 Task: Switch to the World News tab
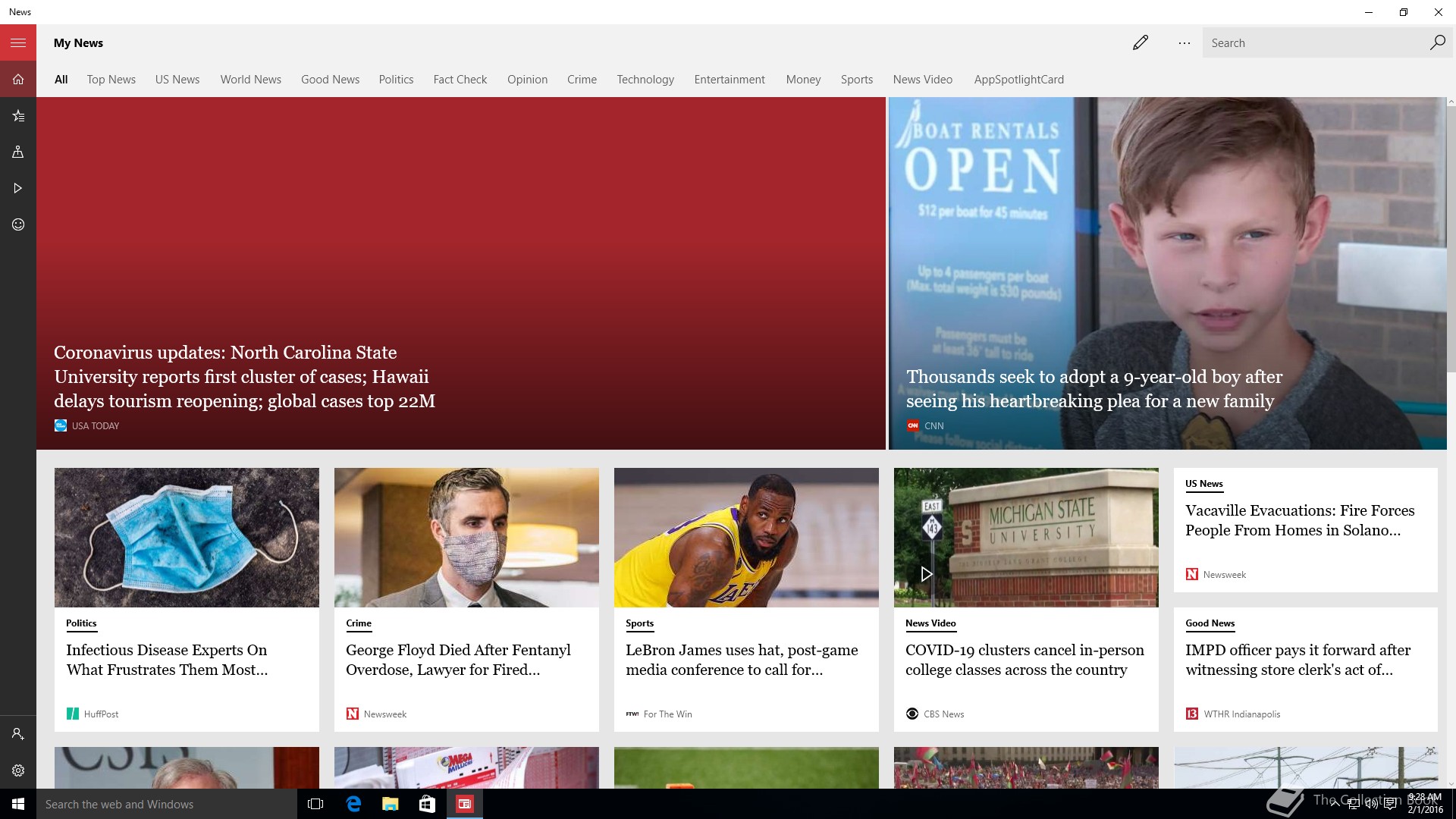point(251,80)
